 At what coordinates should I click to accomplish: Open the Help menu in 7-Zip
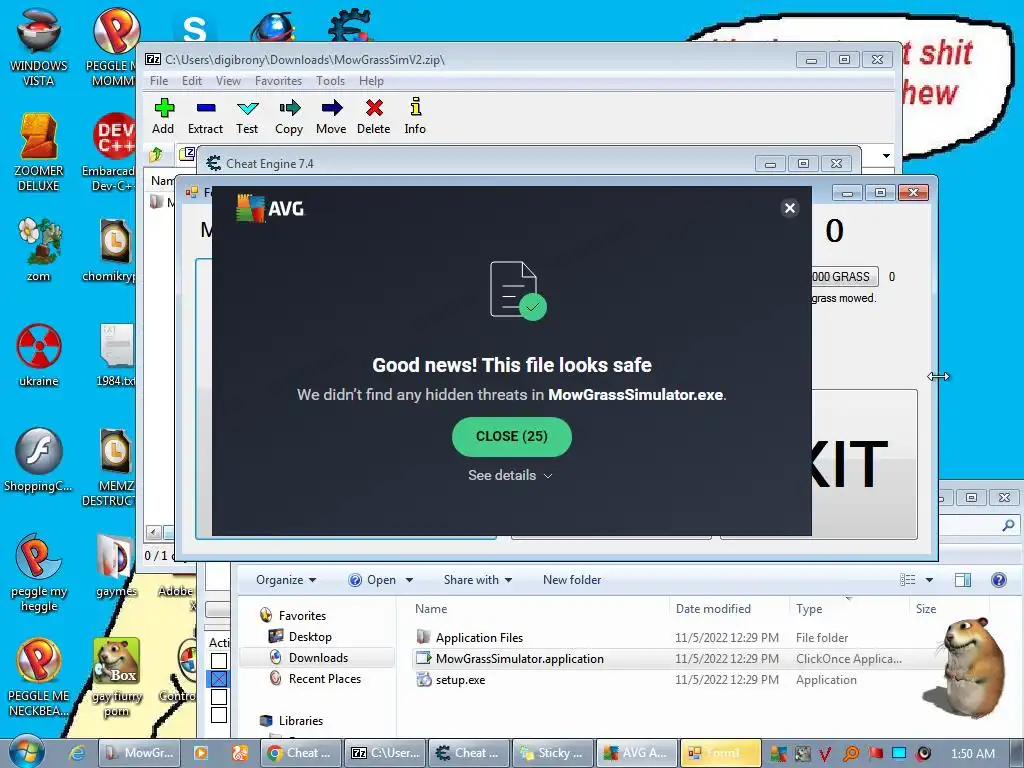(371, 81)
